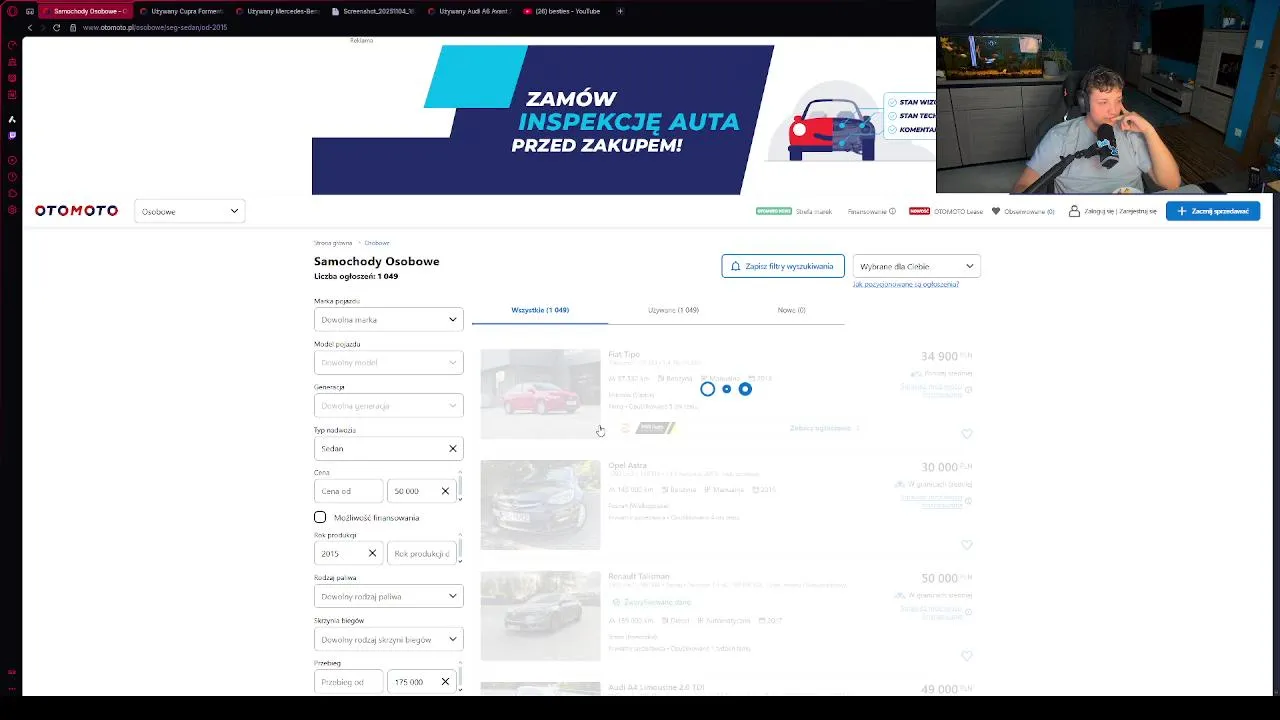This screenshot has height=720, width=1280.
Task: Open Renault Talisman listing title
Action: pyautogui.click(x=639, y=576)
